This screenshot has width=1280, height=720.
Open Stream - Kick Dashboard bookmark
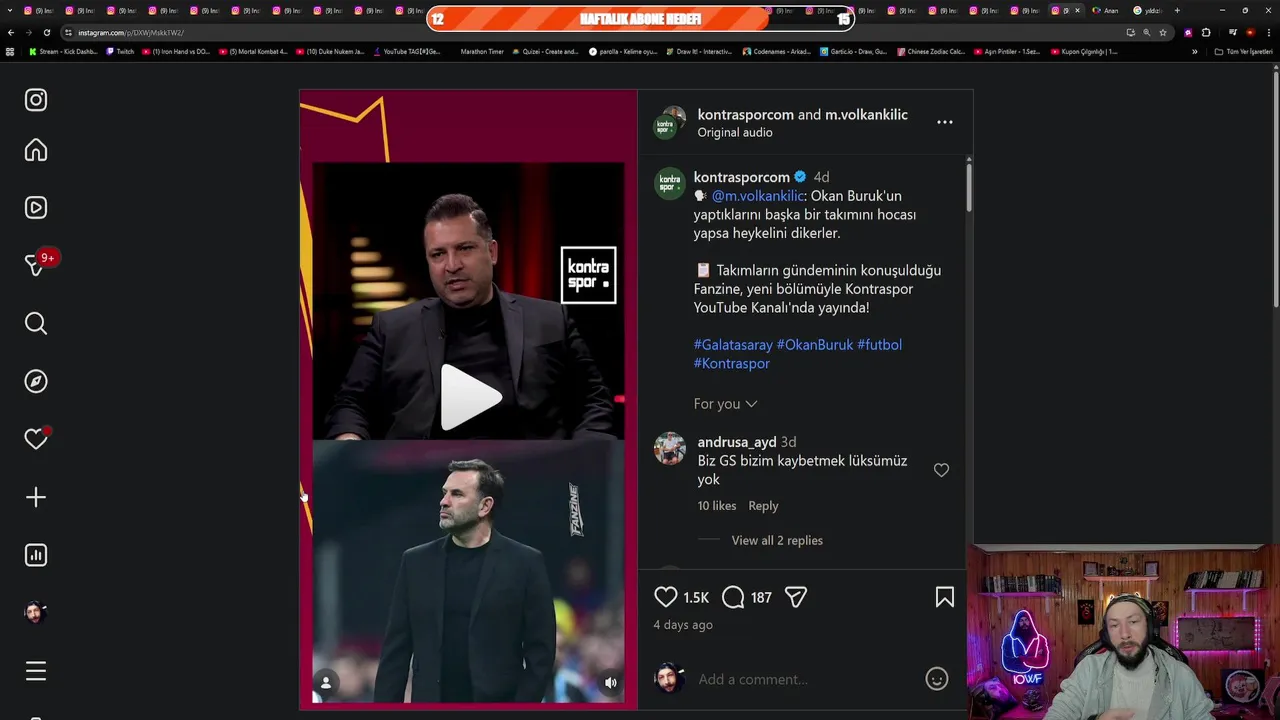(63, 51)
